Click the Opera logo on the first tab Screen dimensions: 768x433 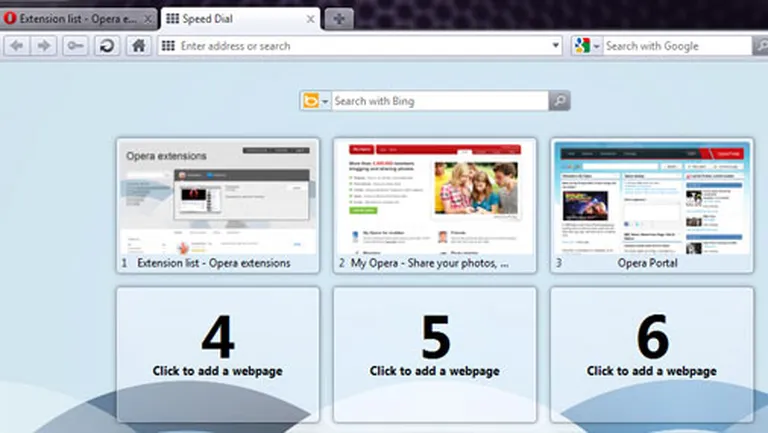(10, 19)
